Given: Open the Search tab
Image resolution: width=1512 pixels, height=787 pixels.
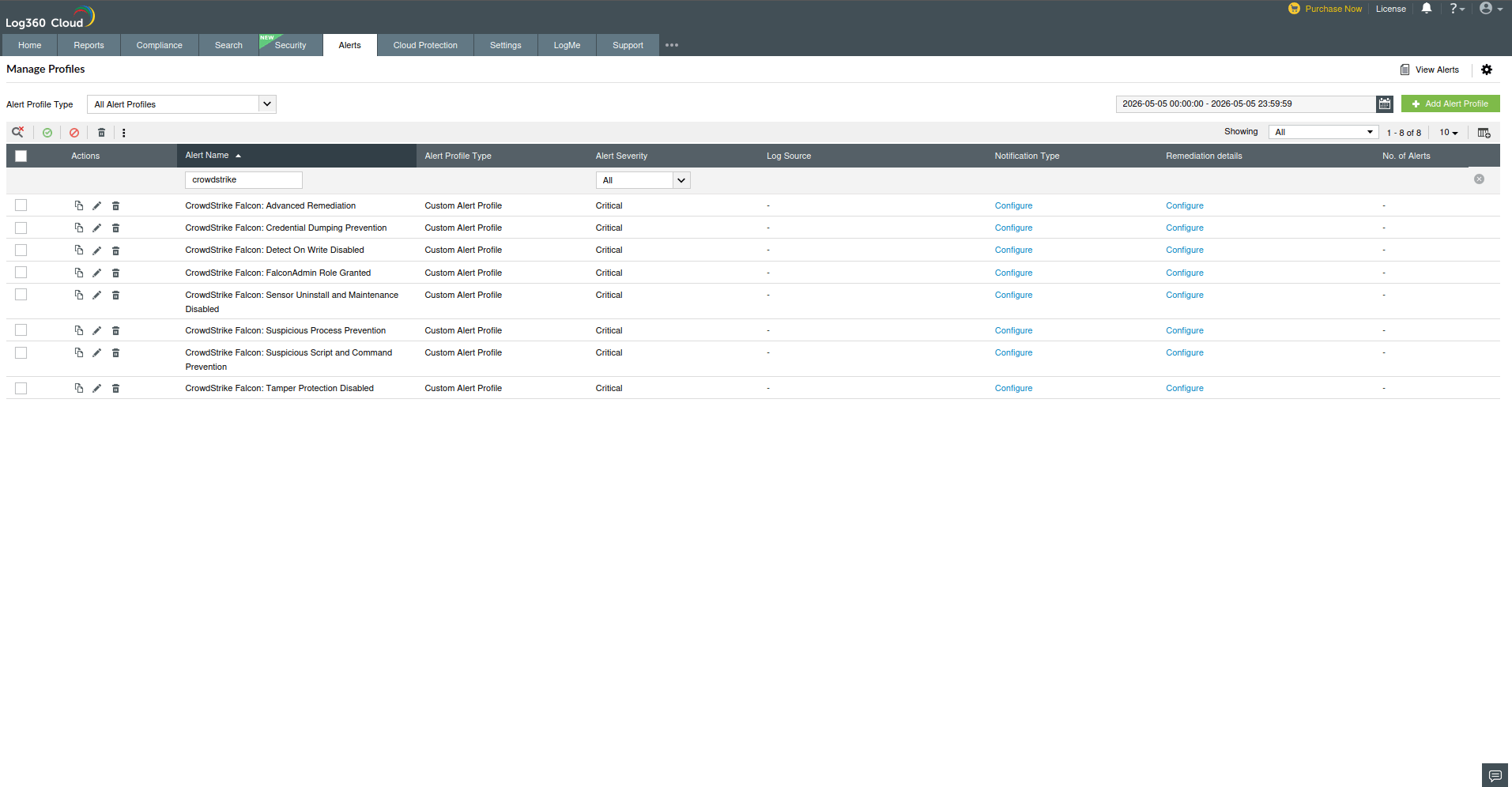Looking at the screenshot, I should [228, 45].
